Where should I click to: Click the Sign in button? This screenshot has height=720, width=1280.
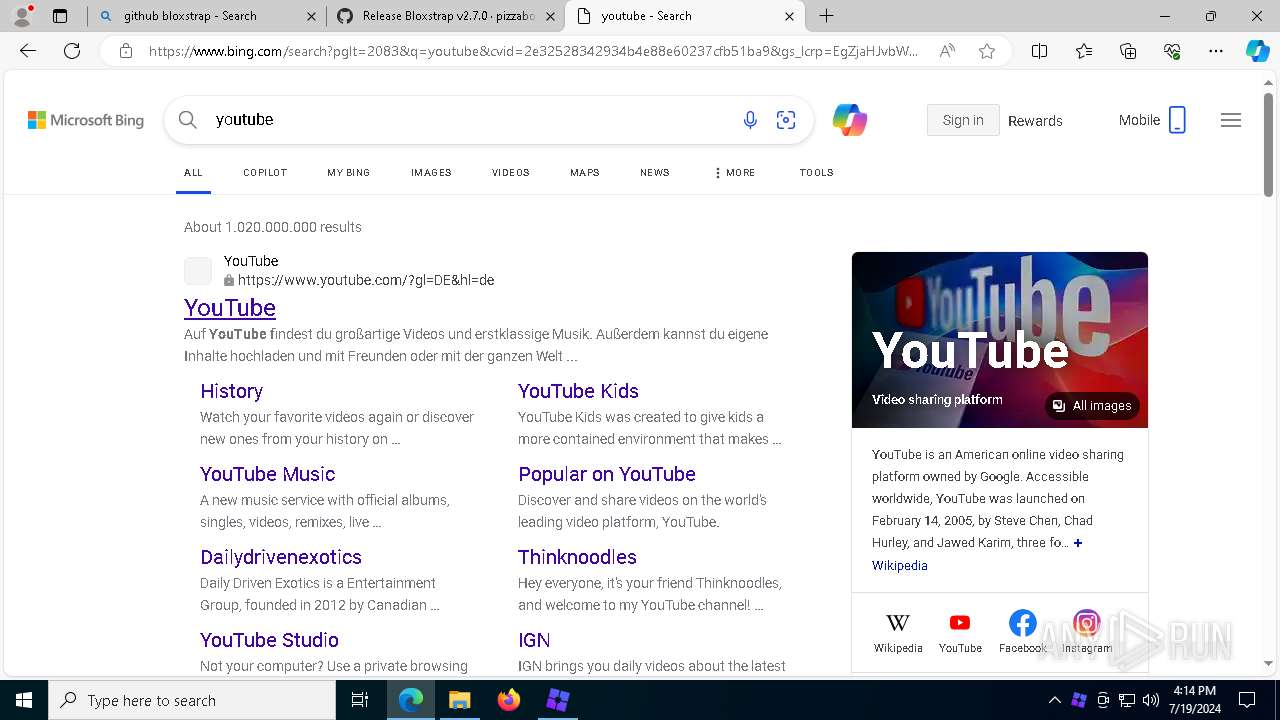click(x=963, y=120)
